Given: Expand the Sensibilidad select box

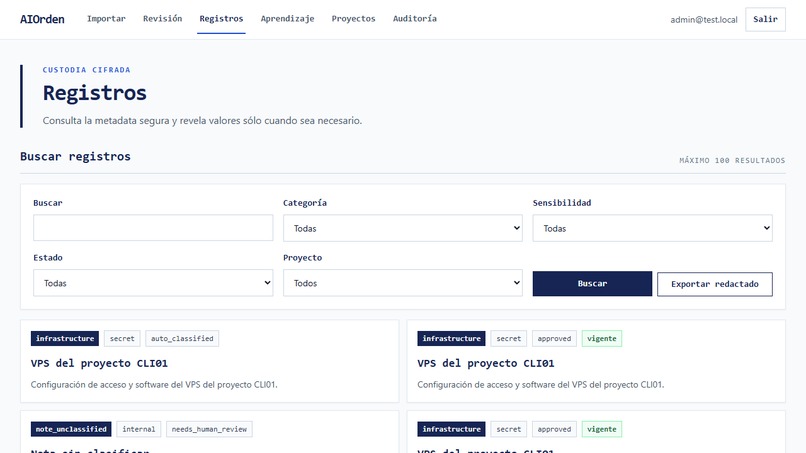Looking at the screenshot, I should (x=652, y=228).
